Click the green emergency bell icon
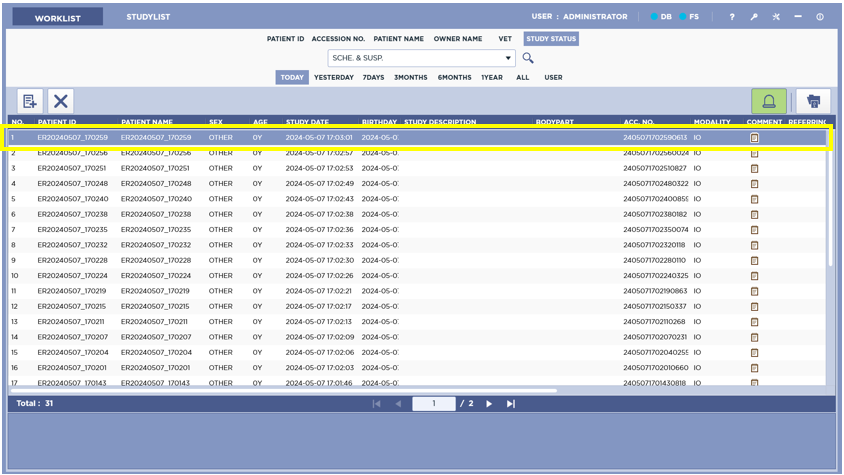The image size is (844, 475). pyautogui.click(x=768, y=101)
